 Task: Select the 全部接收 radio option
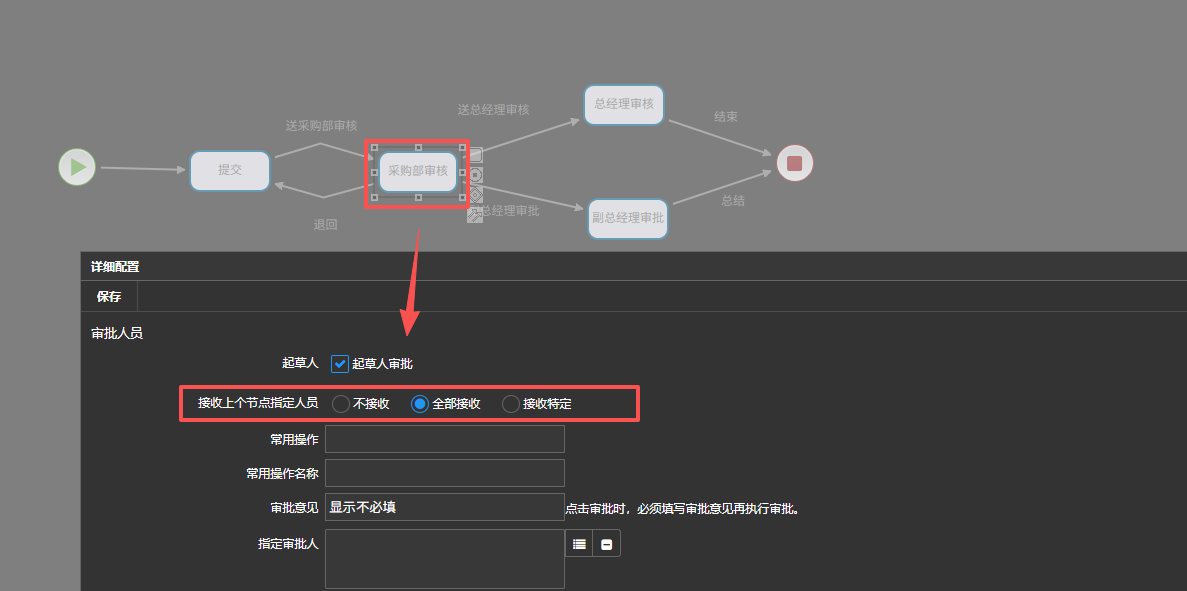coord(420,404)
